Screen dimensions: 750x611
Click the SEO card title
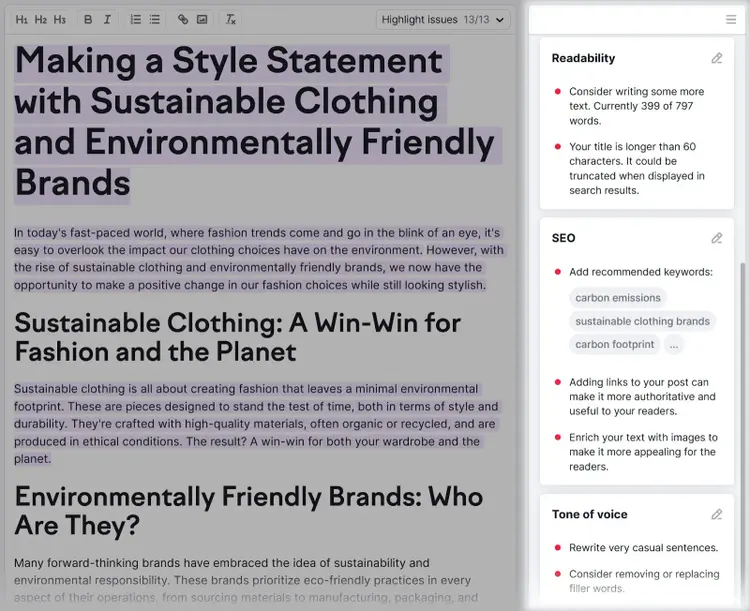[x=563, y=238]
